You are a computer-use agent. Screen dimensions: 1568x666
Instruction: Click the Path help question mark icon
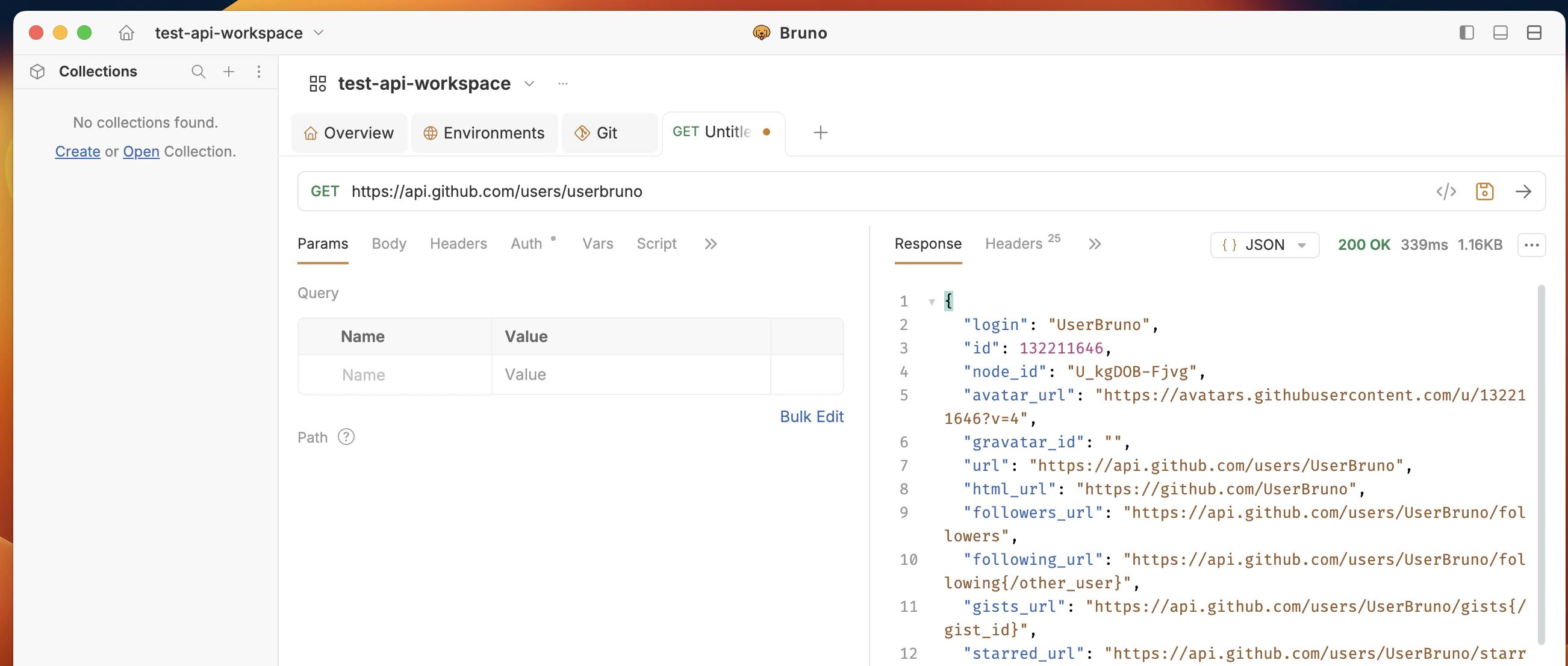point(346,437)
